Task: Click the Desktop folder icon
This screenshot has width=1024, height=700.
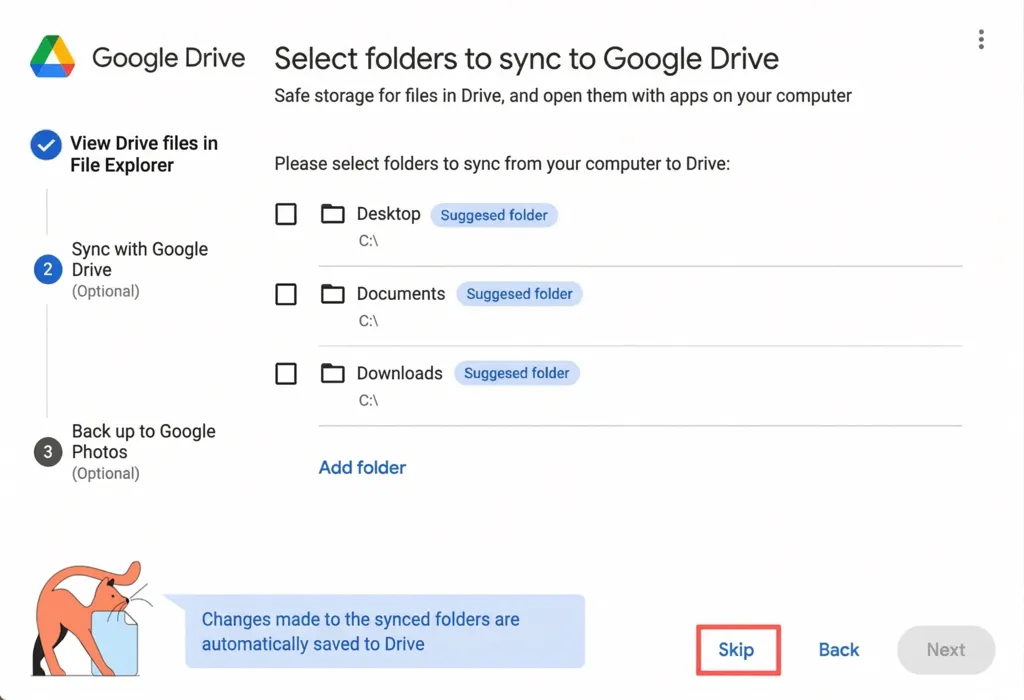Action: [x=332, y=214]
